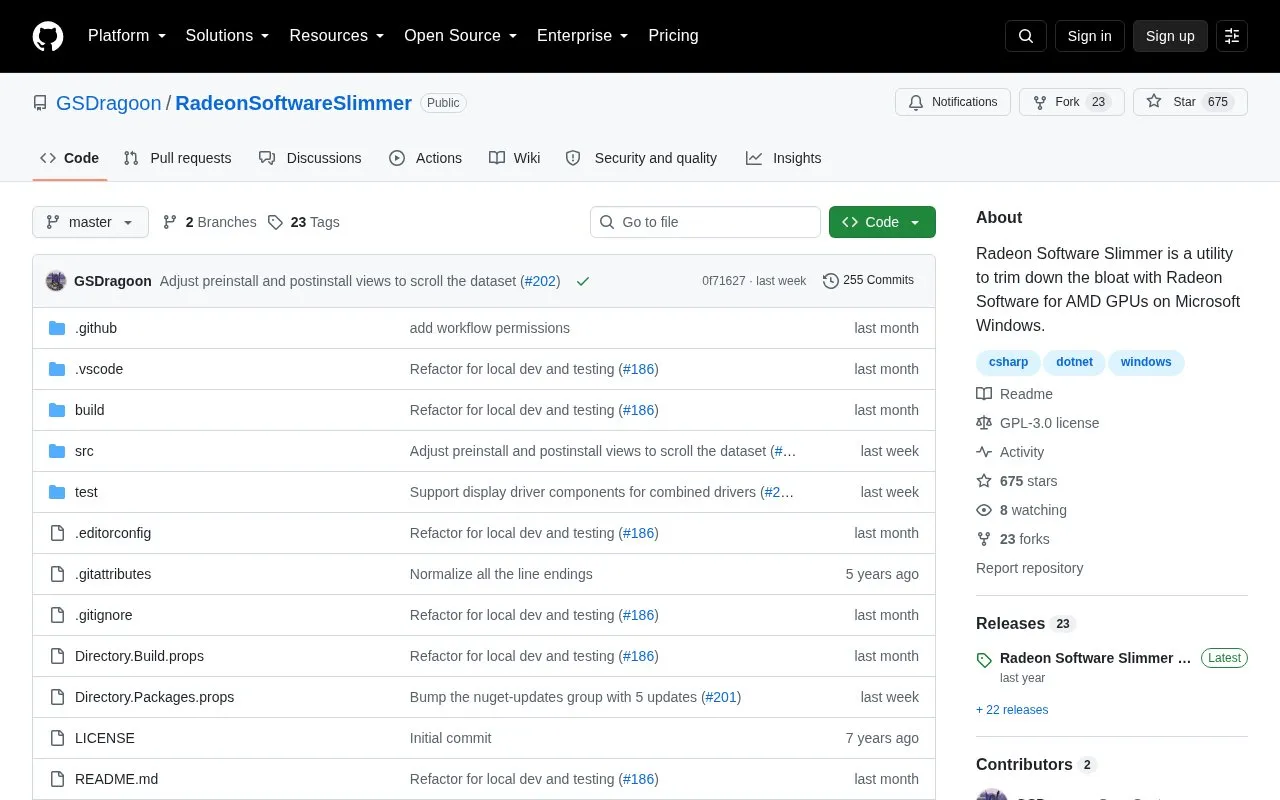Click the LICENSE file icon

click(57, 738)
